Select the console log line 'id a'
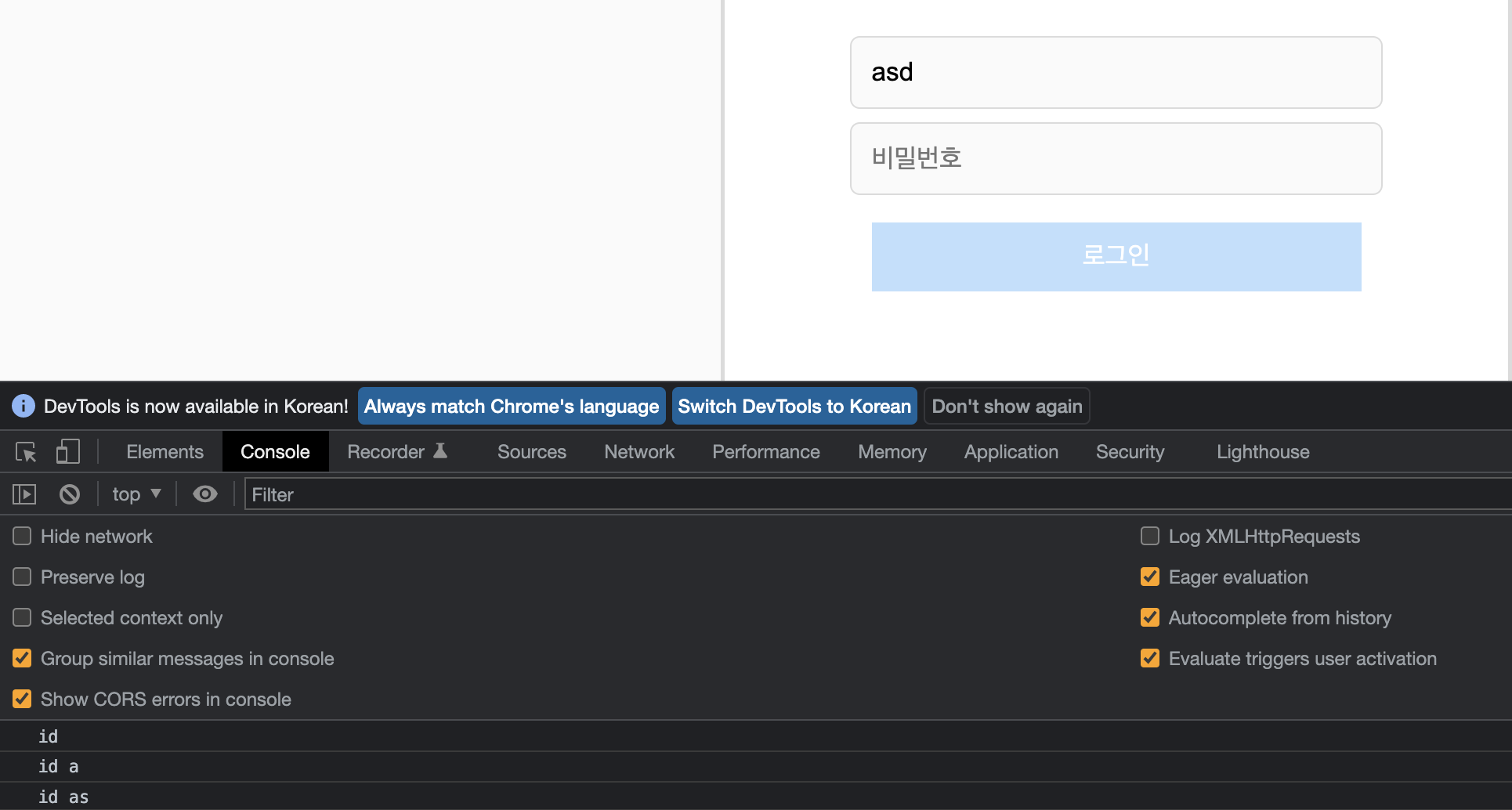 pos(756,766)
